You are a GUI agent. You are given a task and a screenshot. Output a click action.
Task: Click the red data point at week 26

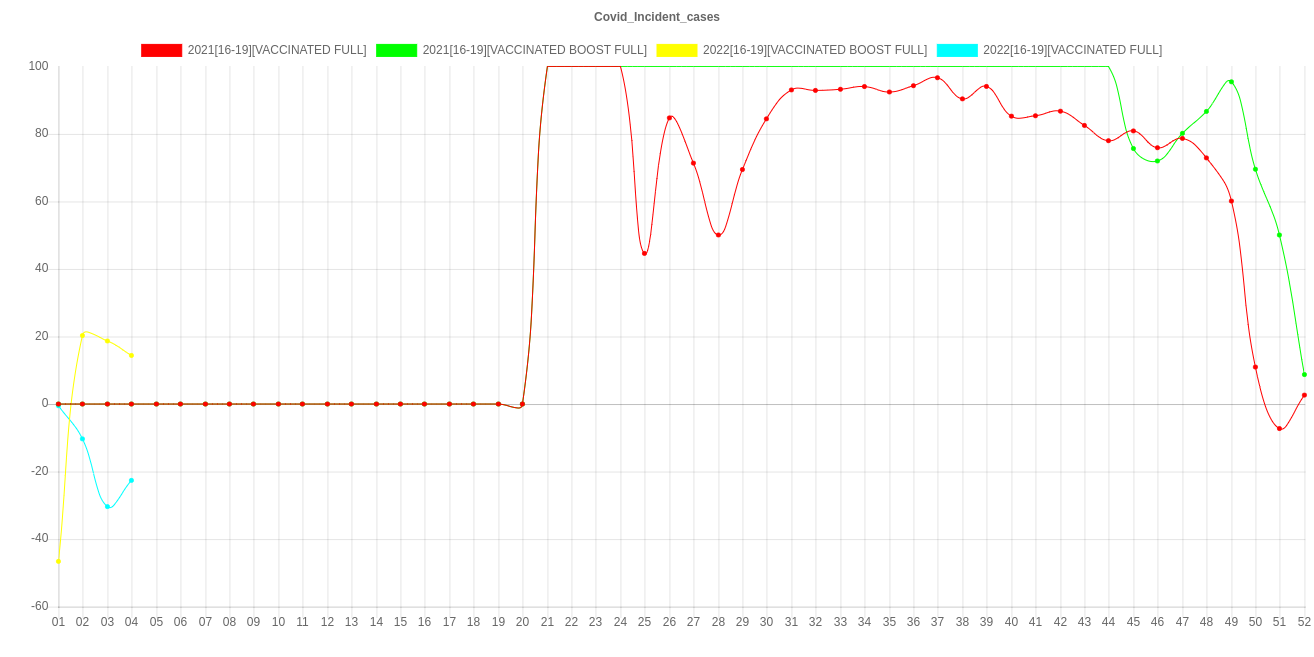(669, 118)
